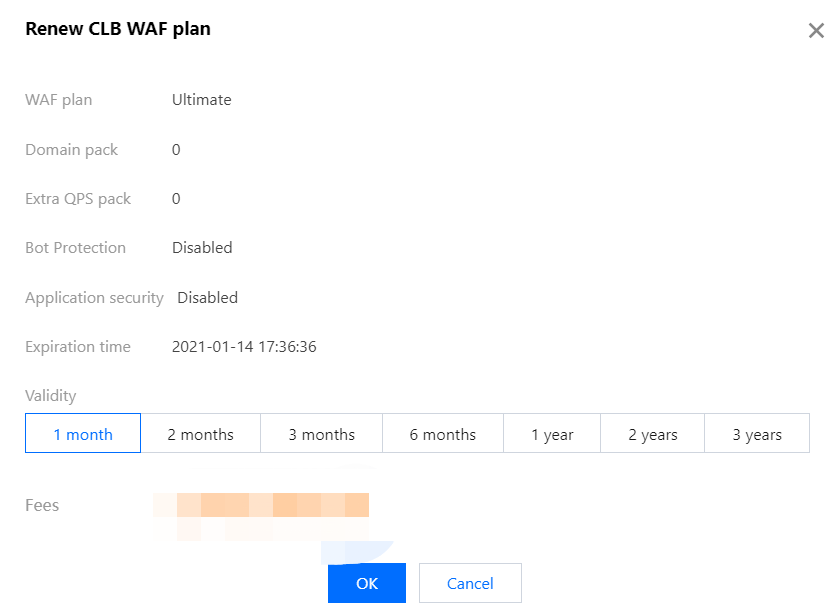835x610 pixels.
Task: Pick 3 years as validity
Action: pyautogui.click(x=757, y=434)
